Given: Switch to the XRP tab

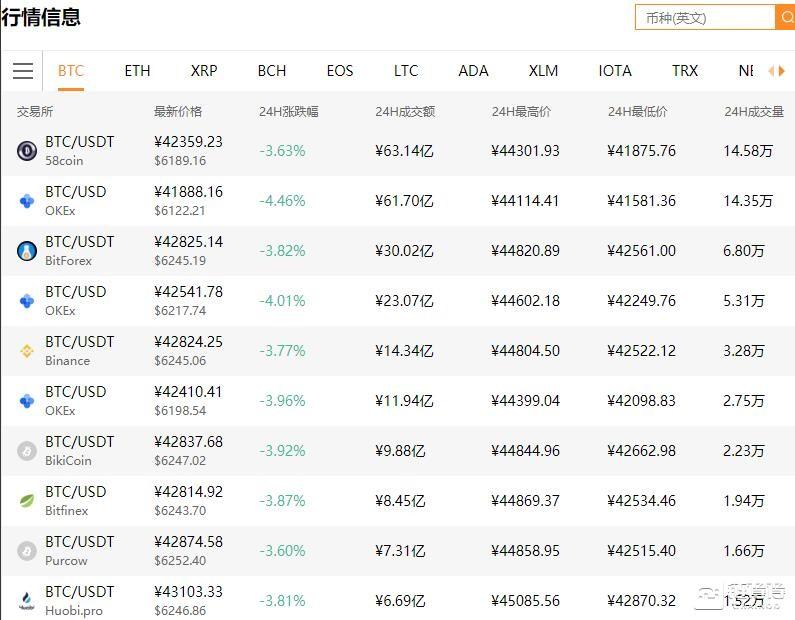Looking at the screenshot, I should pos(204,71).
